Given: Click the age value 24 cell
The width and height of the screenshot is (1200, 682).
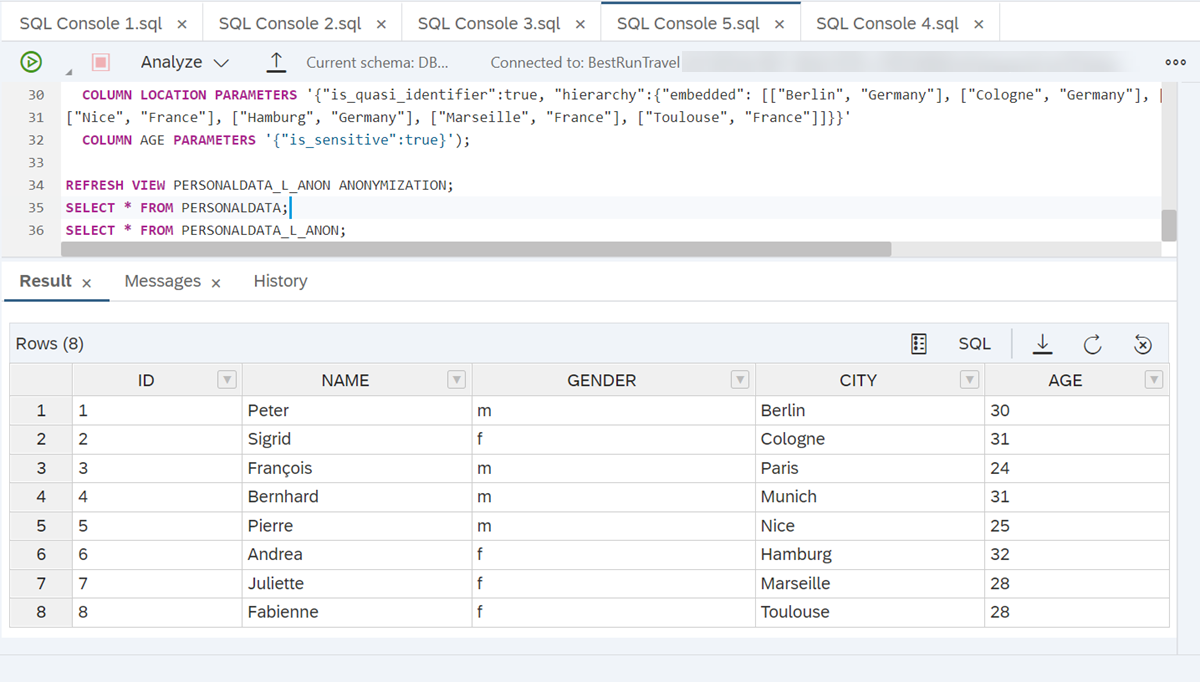Looking at the screenshot, I should (x=1077, y=468).
